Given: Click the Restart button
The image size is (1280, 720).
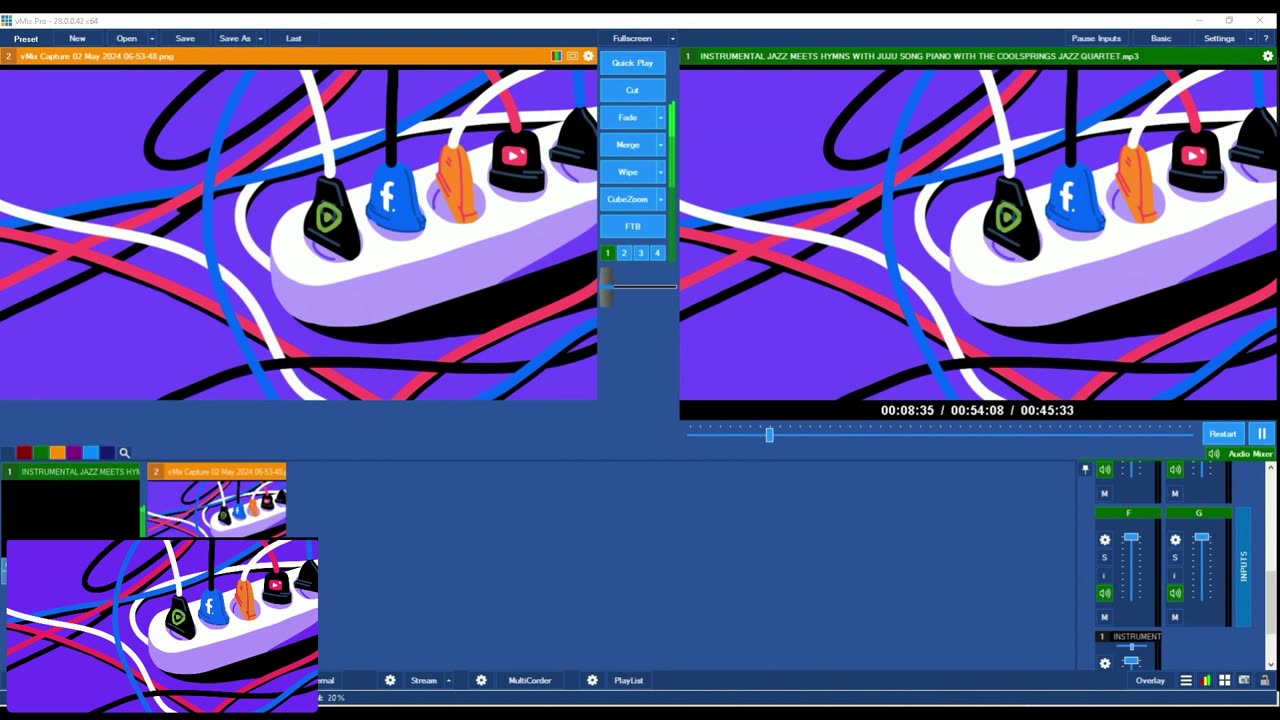Looking at the screenshot, I should (1223, 434).
